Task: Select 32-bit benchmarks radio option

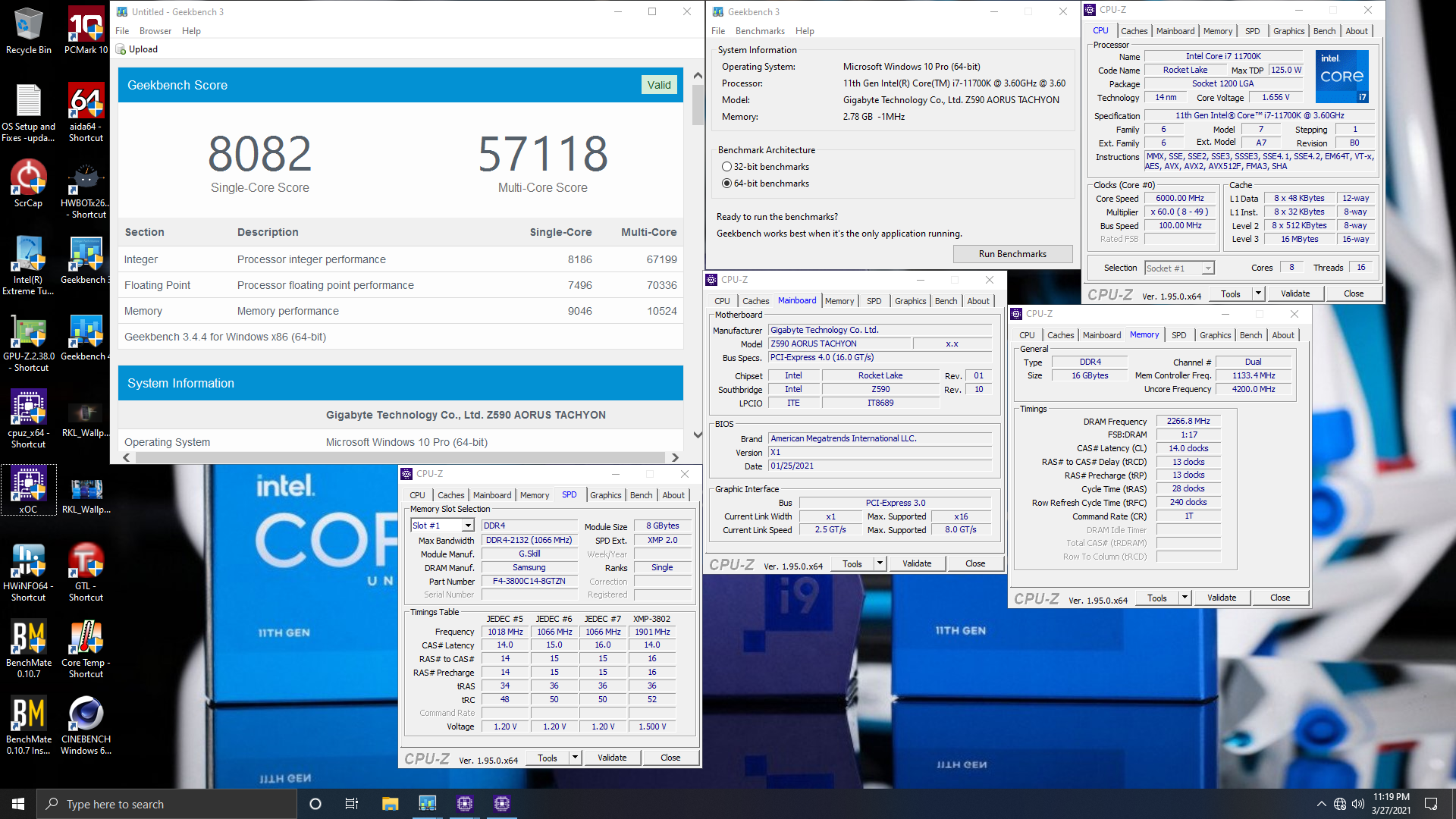Action: pyautogui.click(x=766, y=167)
